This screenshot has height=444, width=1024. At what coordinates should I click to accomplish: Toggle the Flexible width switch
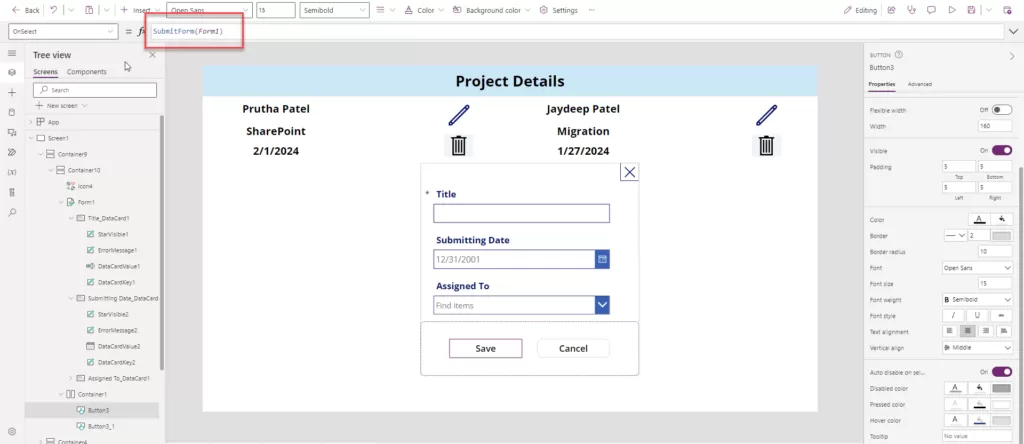tap(1001, 109)
